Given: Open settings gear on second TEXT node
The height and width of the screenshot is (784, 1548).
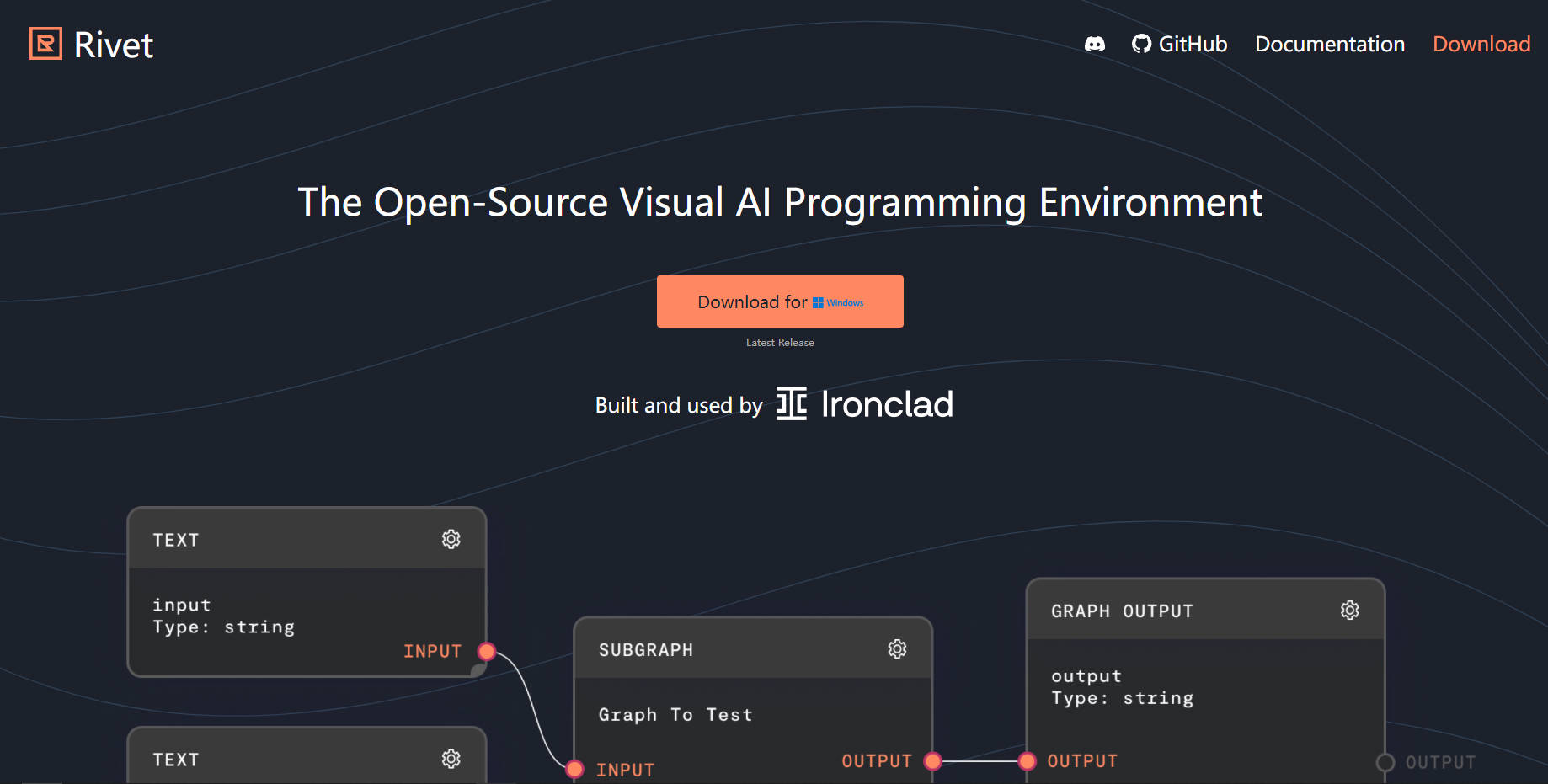Looking at the screenshot, I should 451,759.
